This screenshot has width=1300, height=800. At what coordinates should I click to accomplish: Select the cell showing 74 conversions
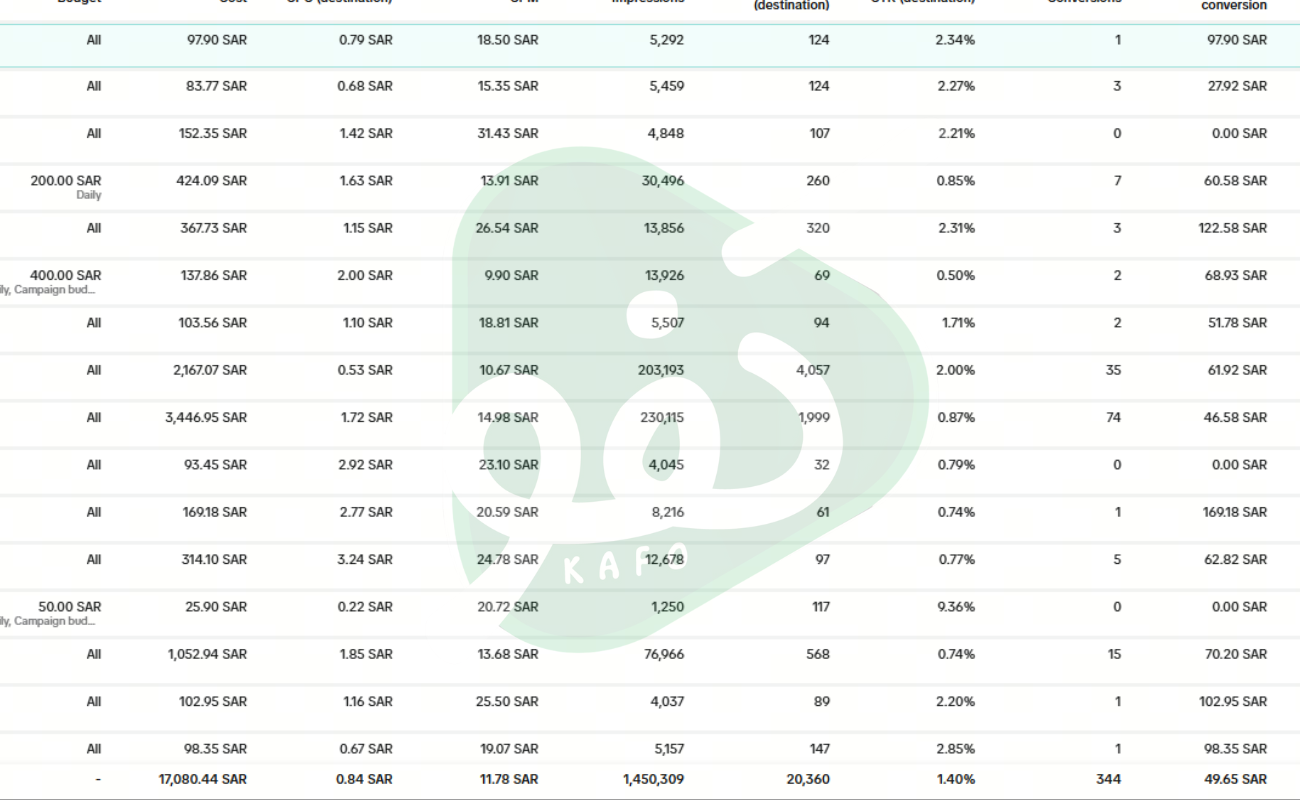[1114, 417]
